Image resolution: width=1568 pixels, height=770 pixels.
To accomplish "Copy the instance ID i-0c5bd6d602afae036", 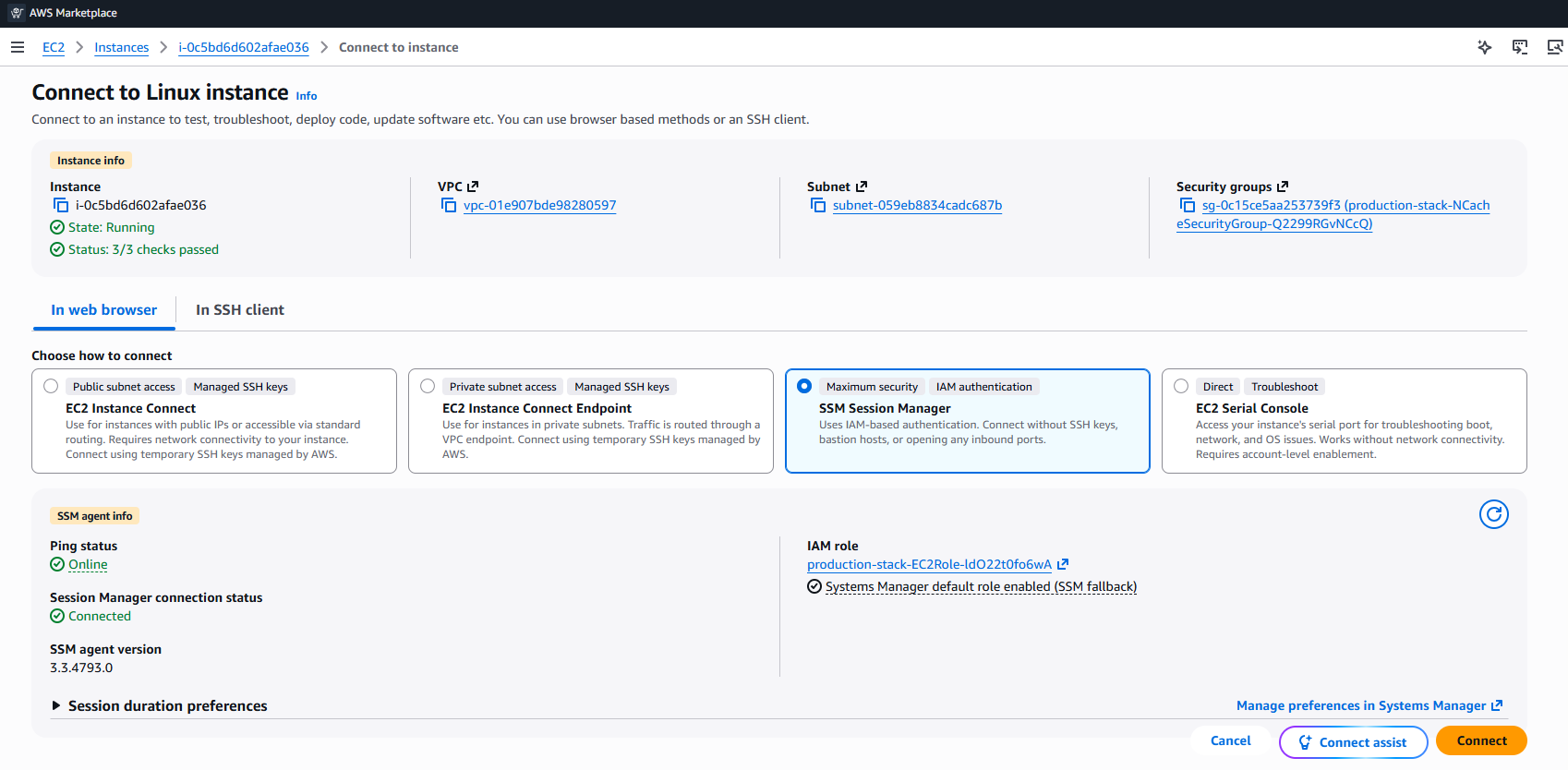I will pyautogui.click(x=61, y=205).
